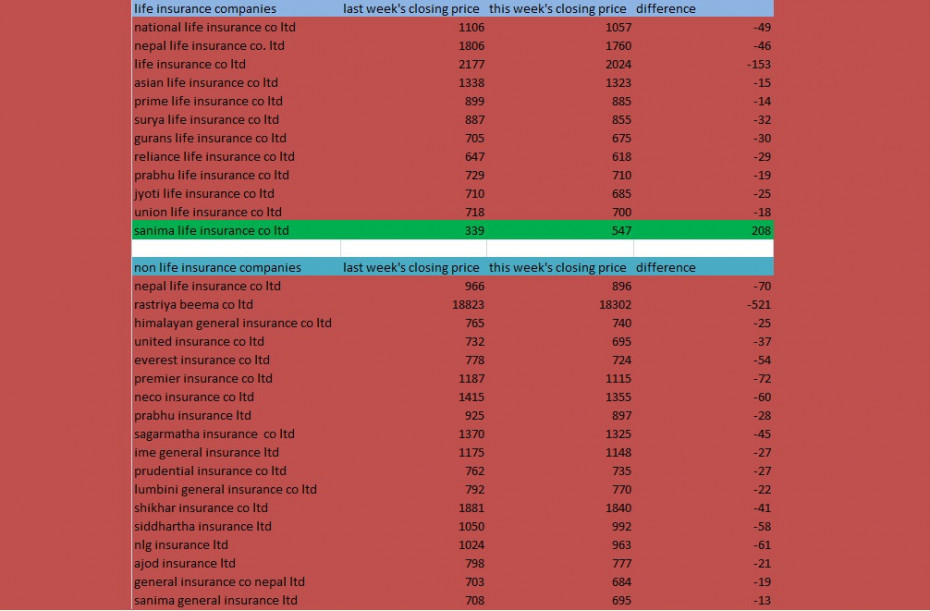Click 'nlg insurance ltd' name cell
Image resolution: width=930 pixels, height=611 pixels.
pos(235,543)
